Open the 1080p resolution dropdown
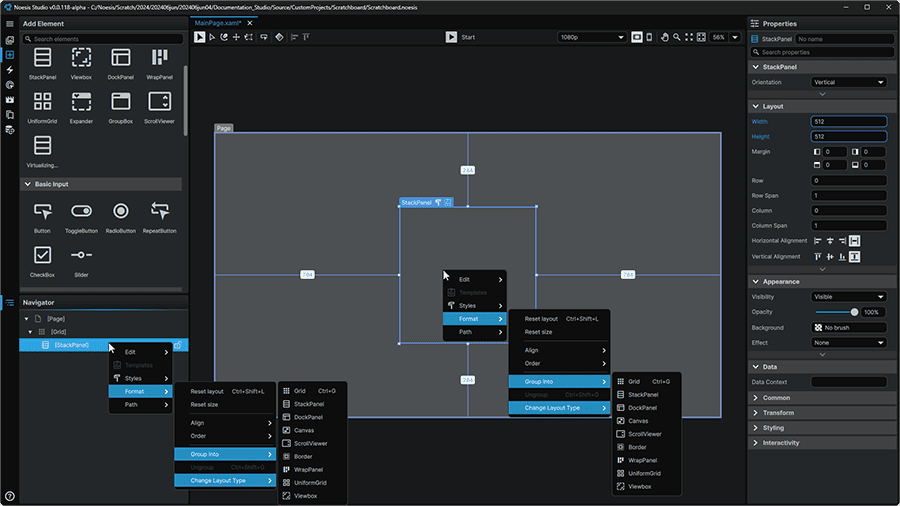900x506 pixels. pyautogui.click(x=592, y=37)
